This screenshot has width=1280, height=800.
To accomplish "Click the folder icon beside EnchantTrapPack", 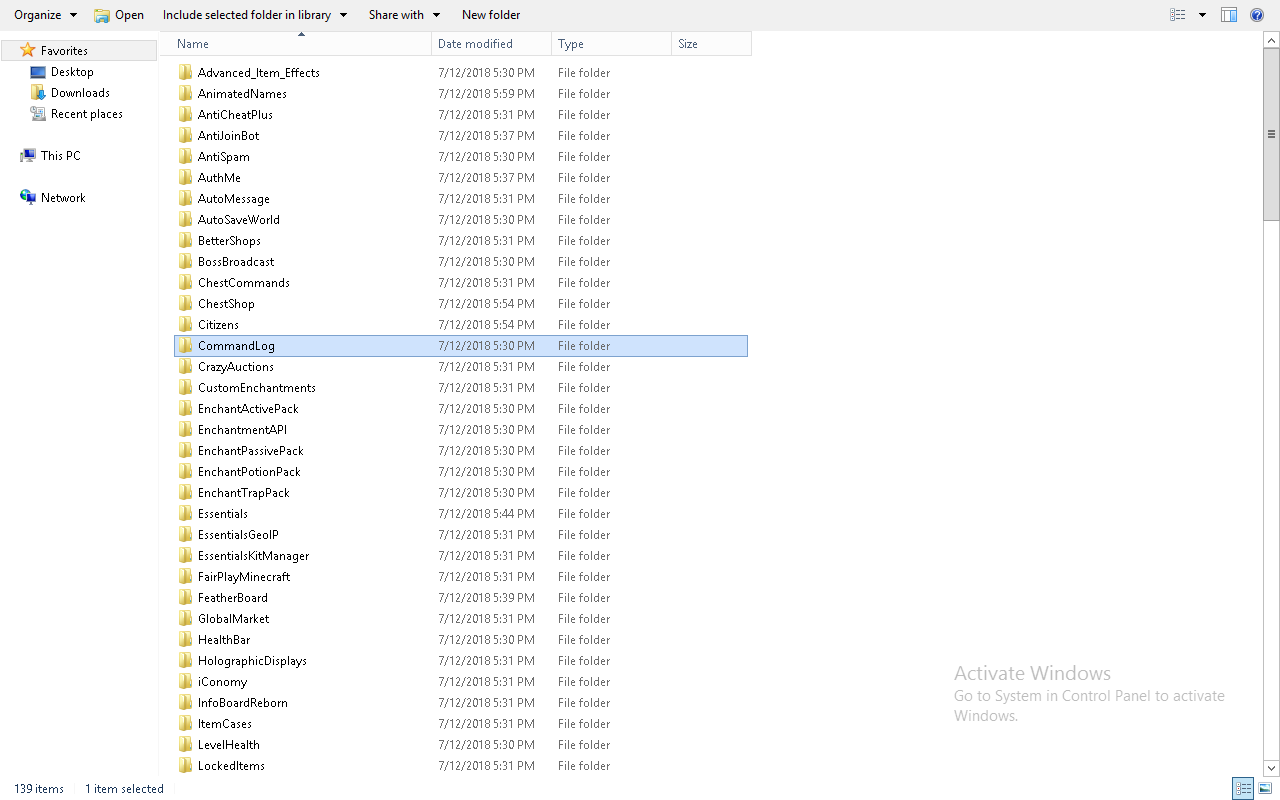I will click(x=185, y=492).
